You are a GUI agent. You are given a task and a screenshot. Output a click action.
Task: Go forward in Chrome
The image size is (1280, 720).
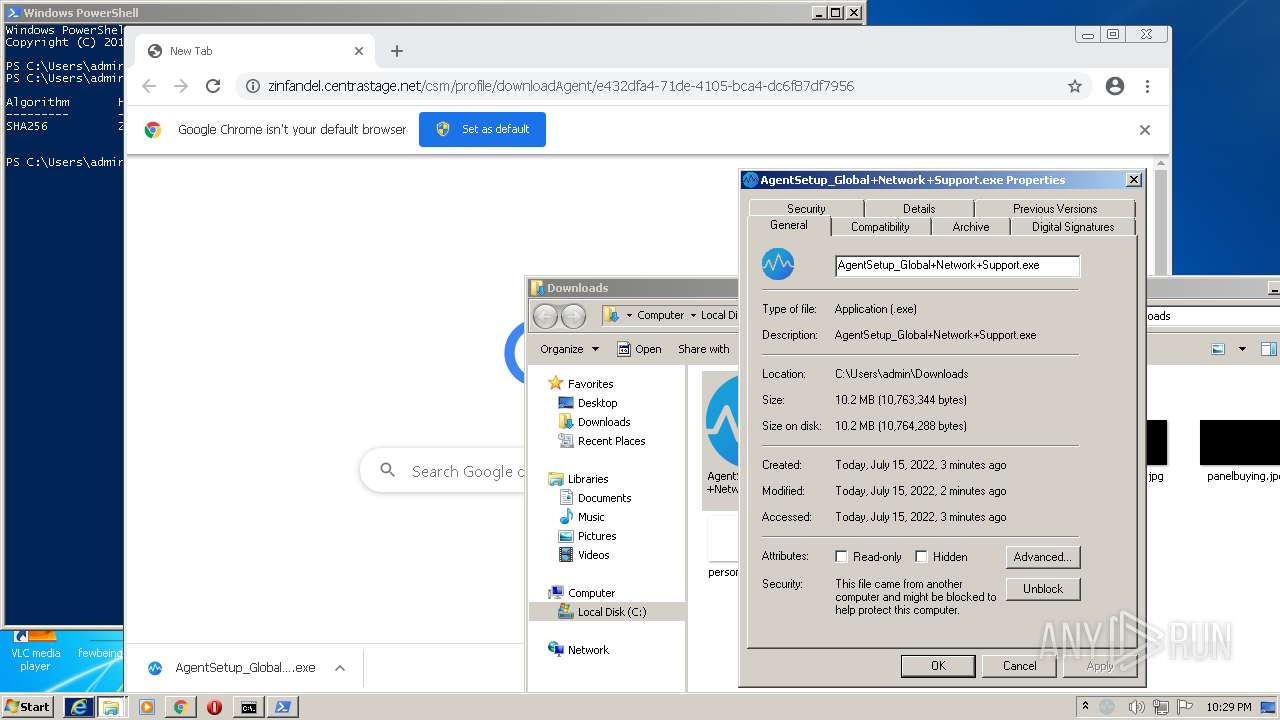point(181,86)
